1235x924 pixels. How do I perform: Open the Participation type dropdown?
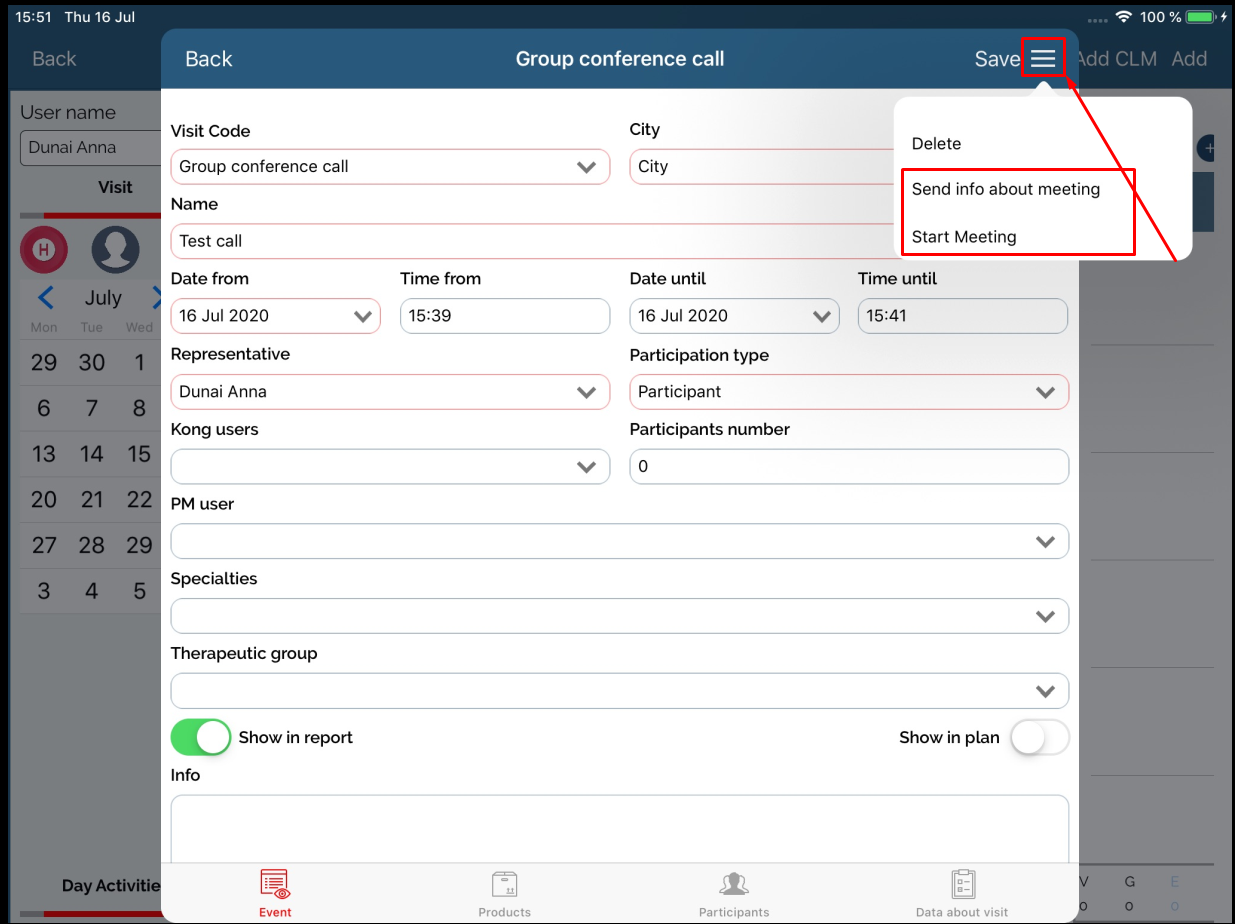pyautogui.click(x=1045, y=392)
